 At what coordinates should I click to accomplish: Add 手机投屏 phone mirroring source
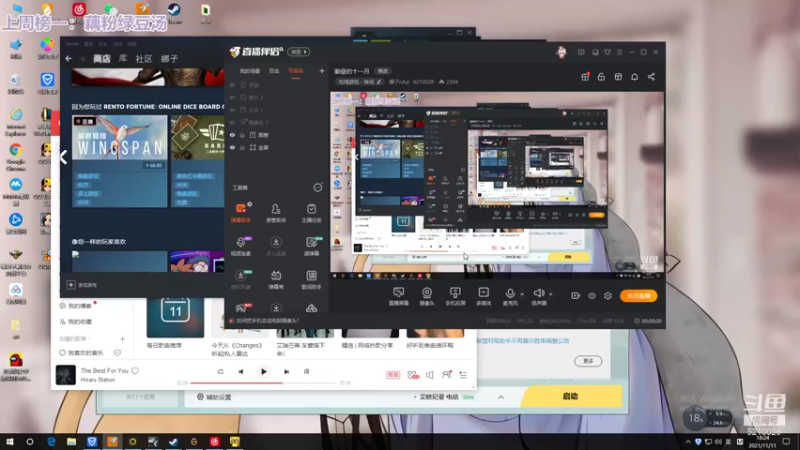point(455,296)
